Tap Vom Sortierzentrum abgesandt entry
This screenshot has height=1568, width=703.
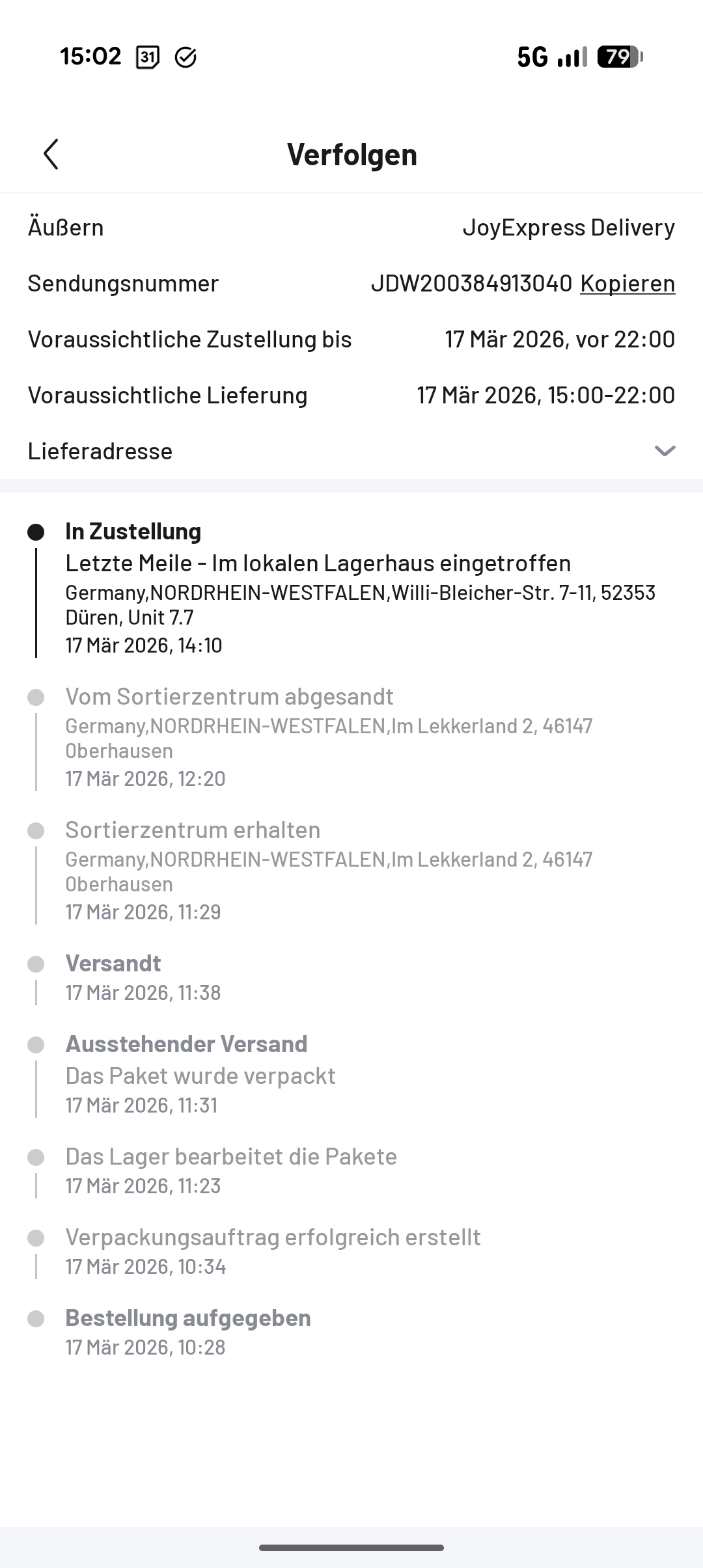tap(229, 697)
